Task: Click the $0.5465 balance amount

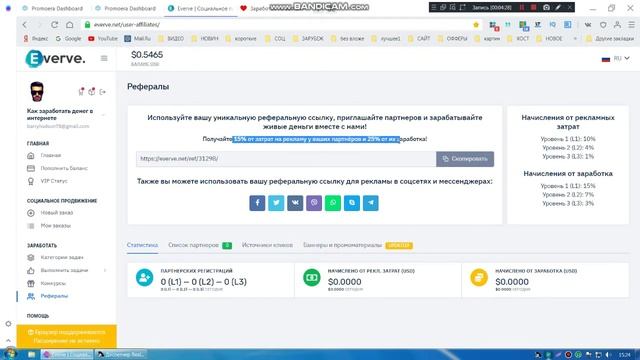Action: [x=147, y=55]
